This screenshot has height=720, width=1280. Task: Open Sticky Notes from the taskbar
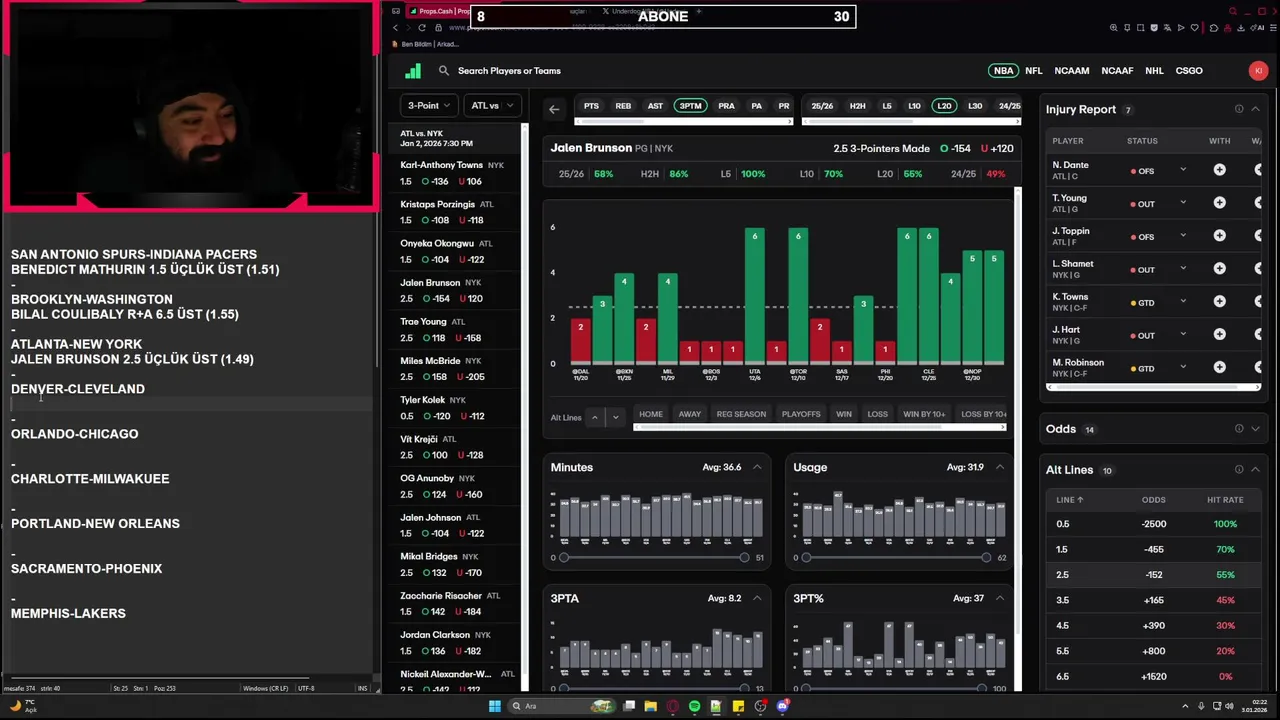738,706
